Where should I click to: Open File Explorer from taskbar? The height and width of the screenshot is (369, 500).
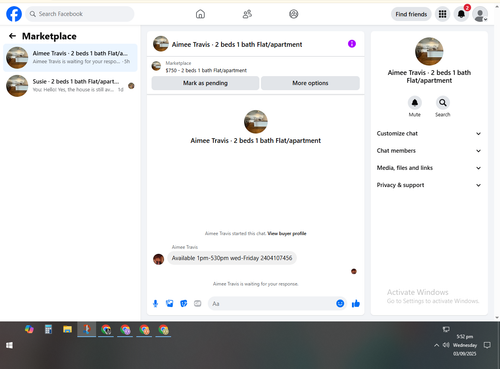[68, 329]
